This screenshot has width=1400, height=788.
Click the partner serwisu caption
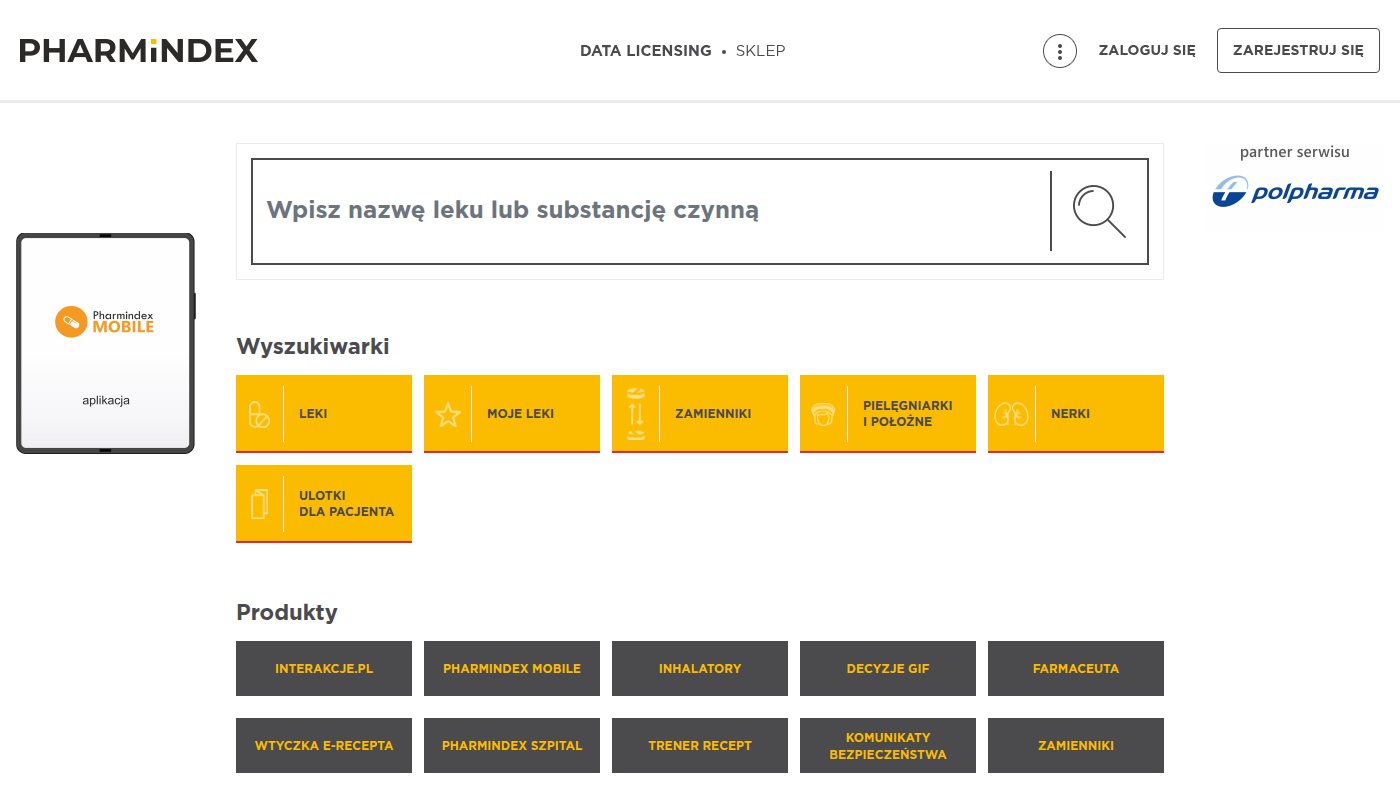point(1295,152)
